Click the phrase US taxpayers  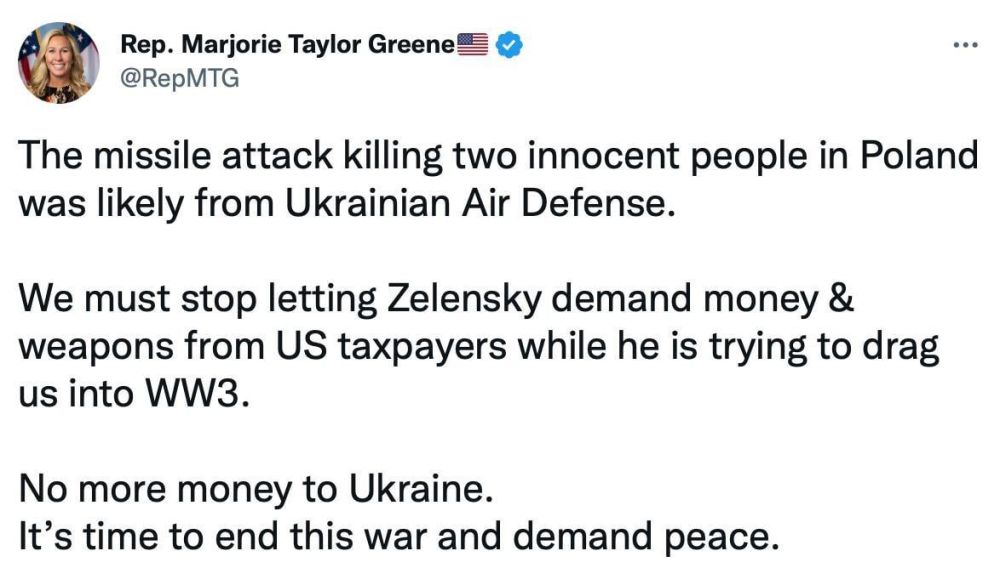click(x=391, y=346)
